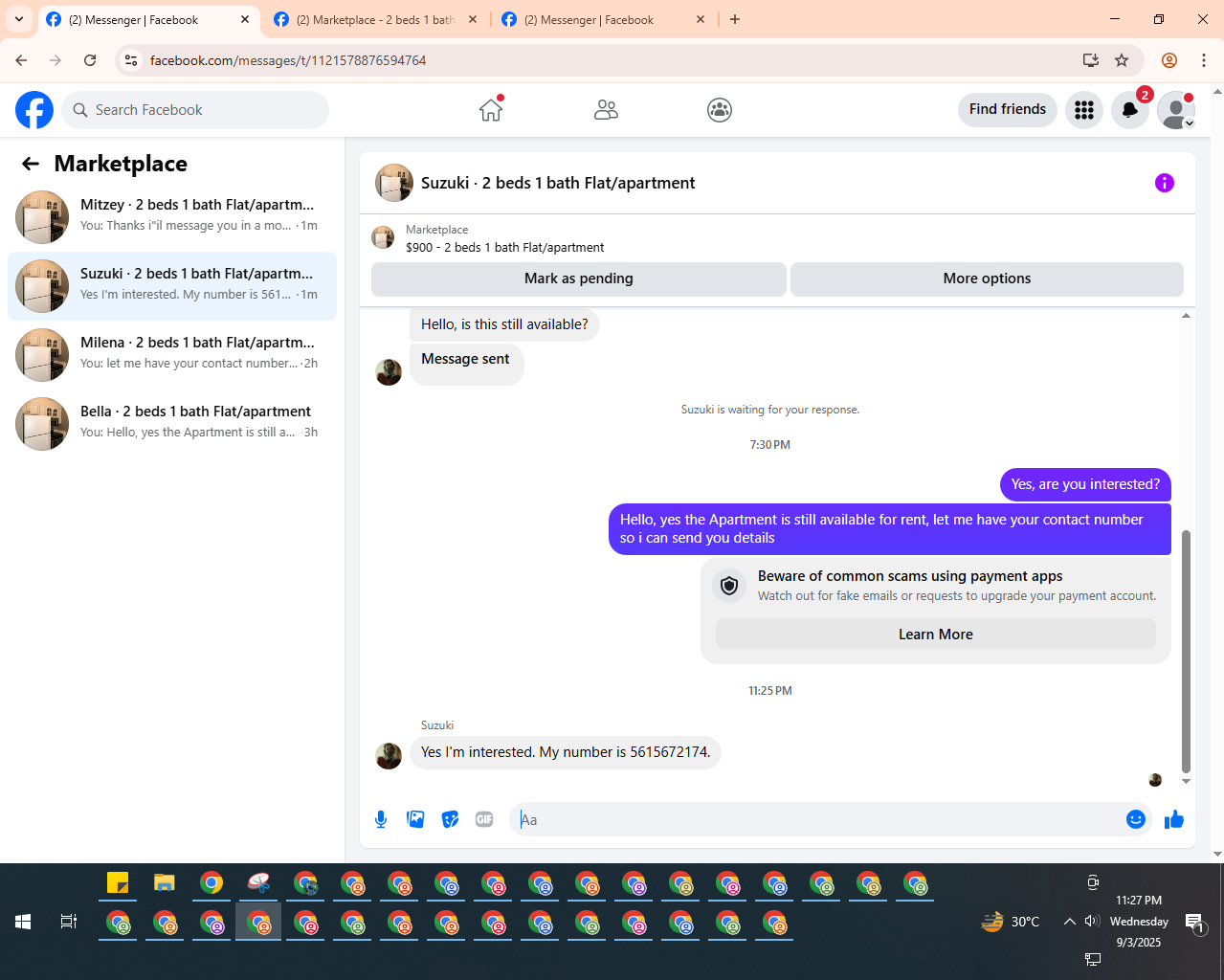Click the chat scrollbar thumb
1224x980 pixels.
(1187, 651)
